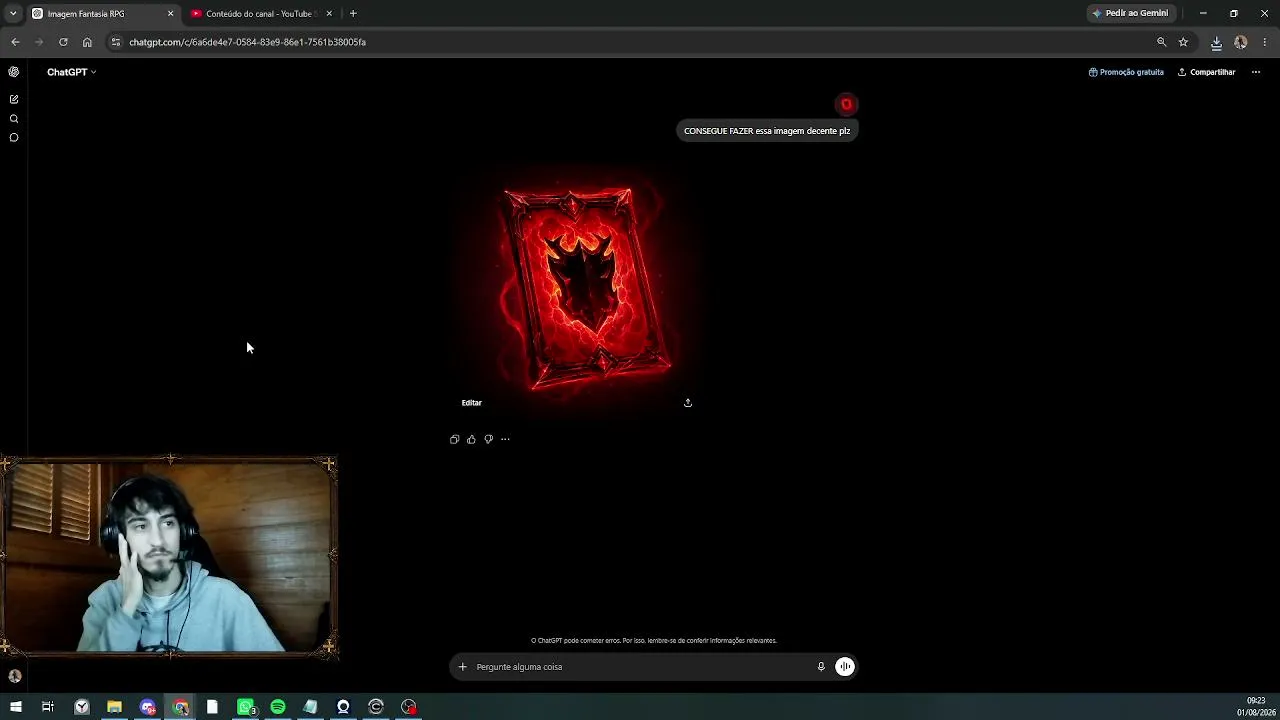1280x720 pixels.
Task: Open File Explorer from the taskbar
Action: click(114, 707)
